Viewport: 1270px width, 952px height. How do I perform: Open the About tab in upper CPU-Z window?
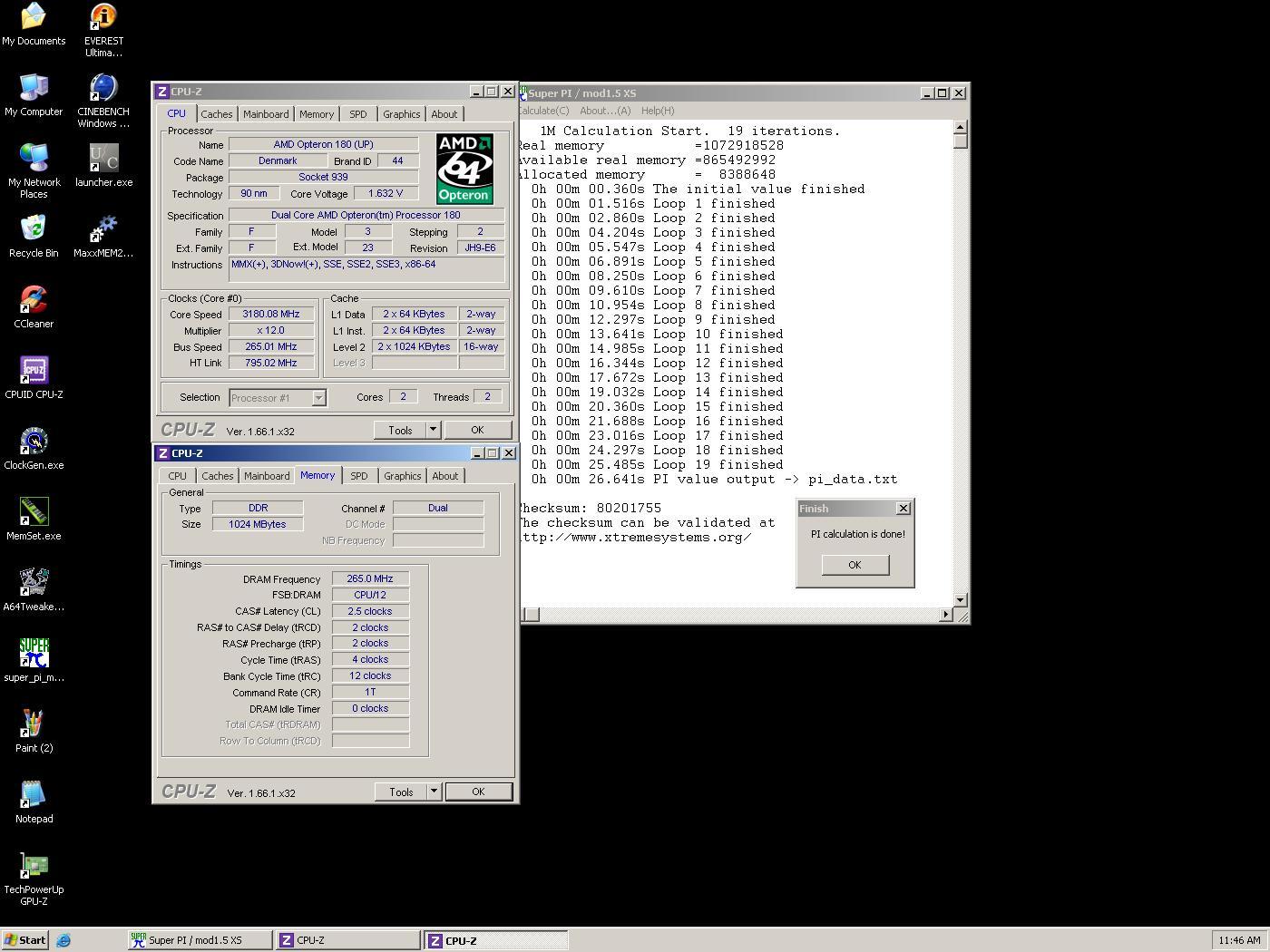coord(444,114)
